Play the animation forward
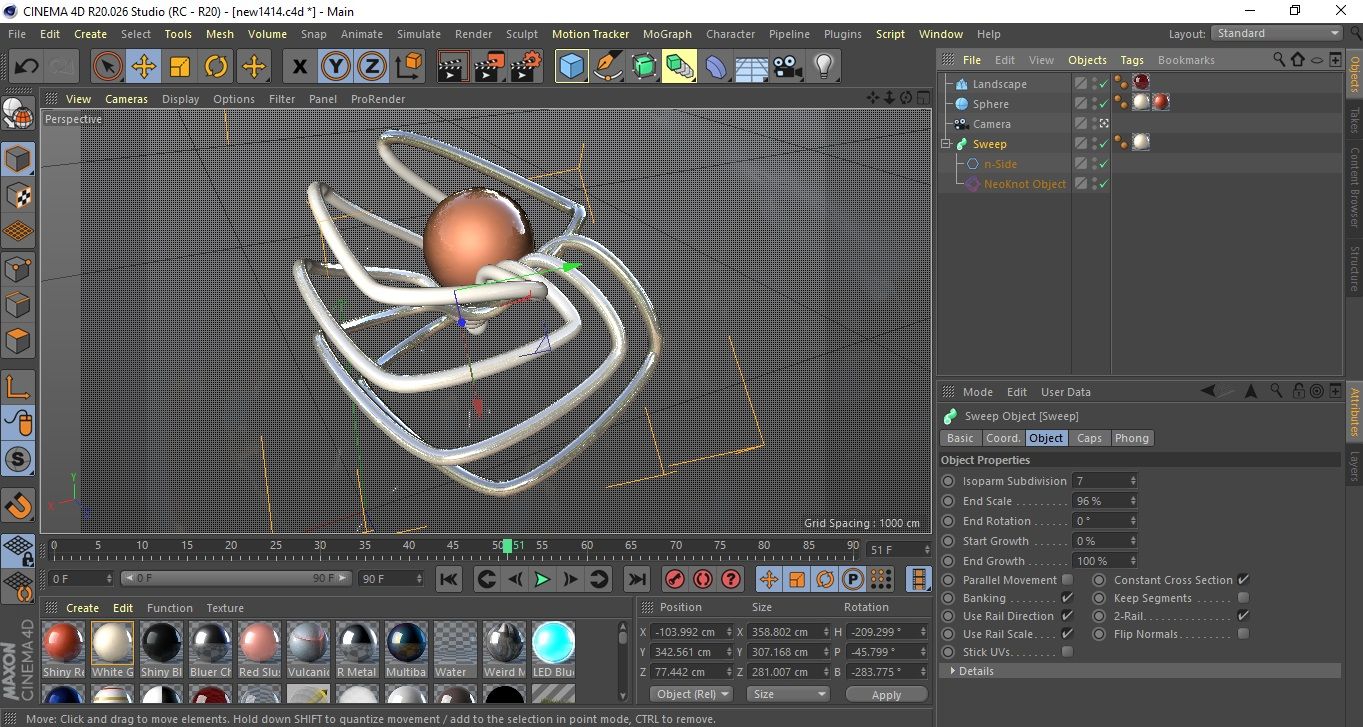Viewport: 1363px width, 727px height. pos(542,579)
